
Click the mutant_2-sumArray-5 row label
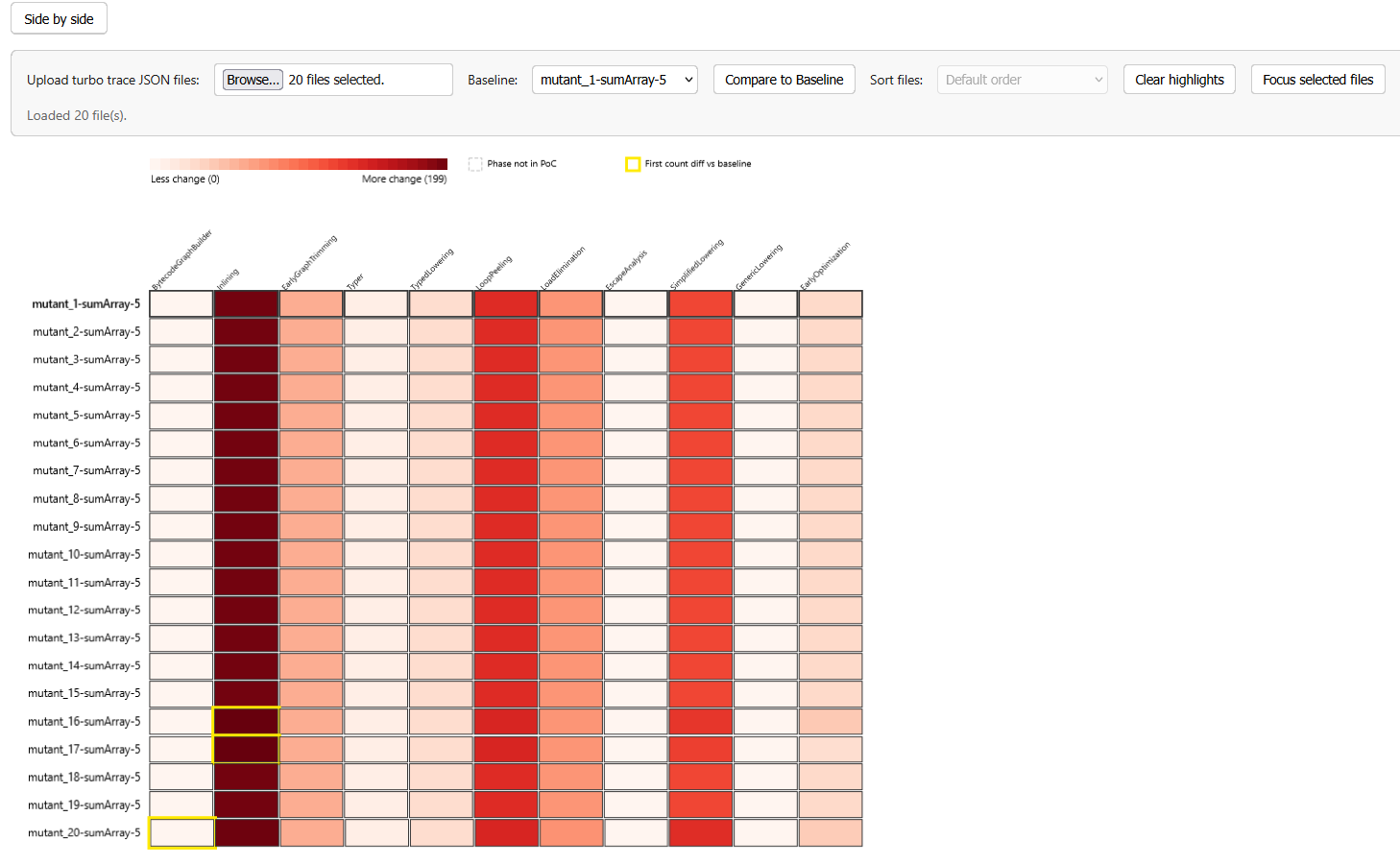tap(86, 331)
